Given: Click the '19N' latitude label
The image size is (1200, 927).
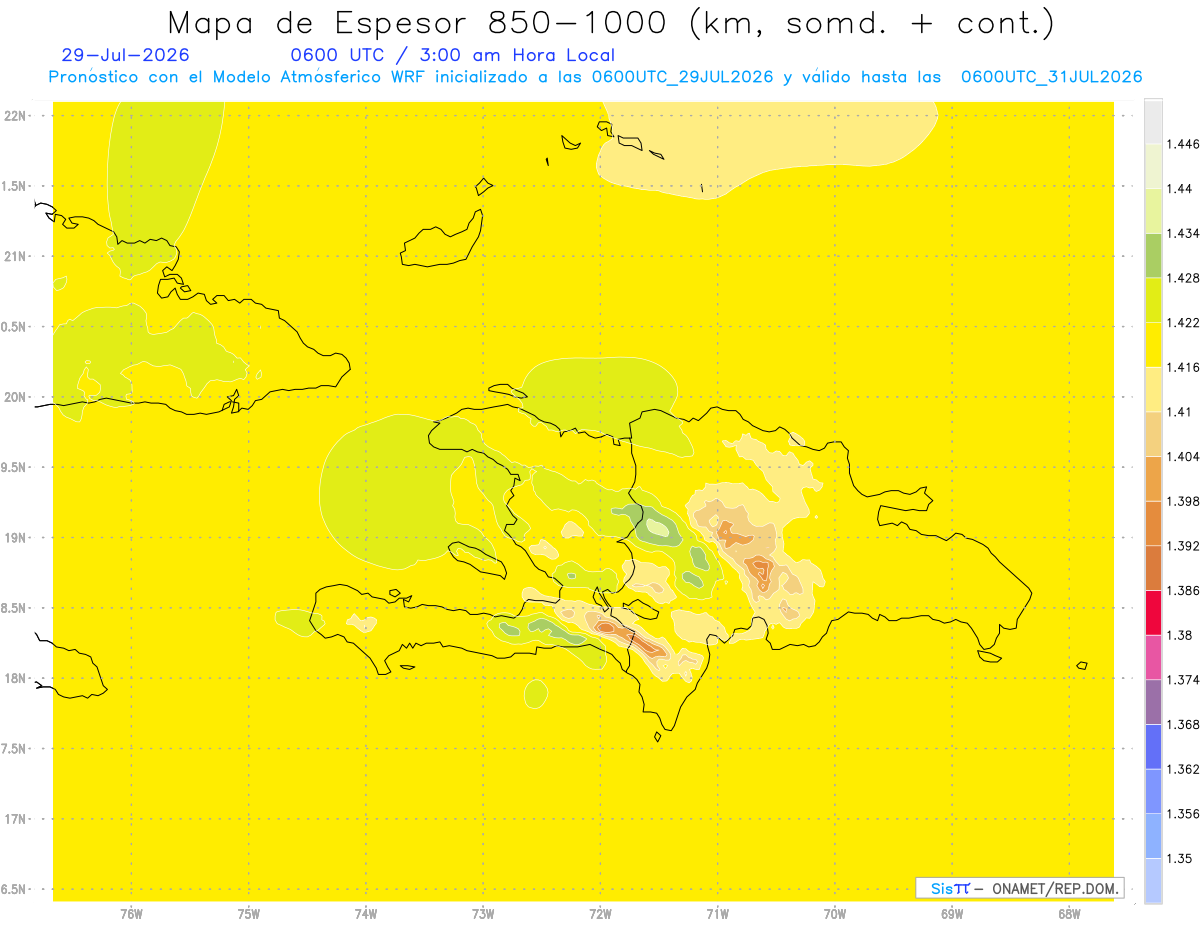Looking at the screenshot, I should [x=16, y=538].
